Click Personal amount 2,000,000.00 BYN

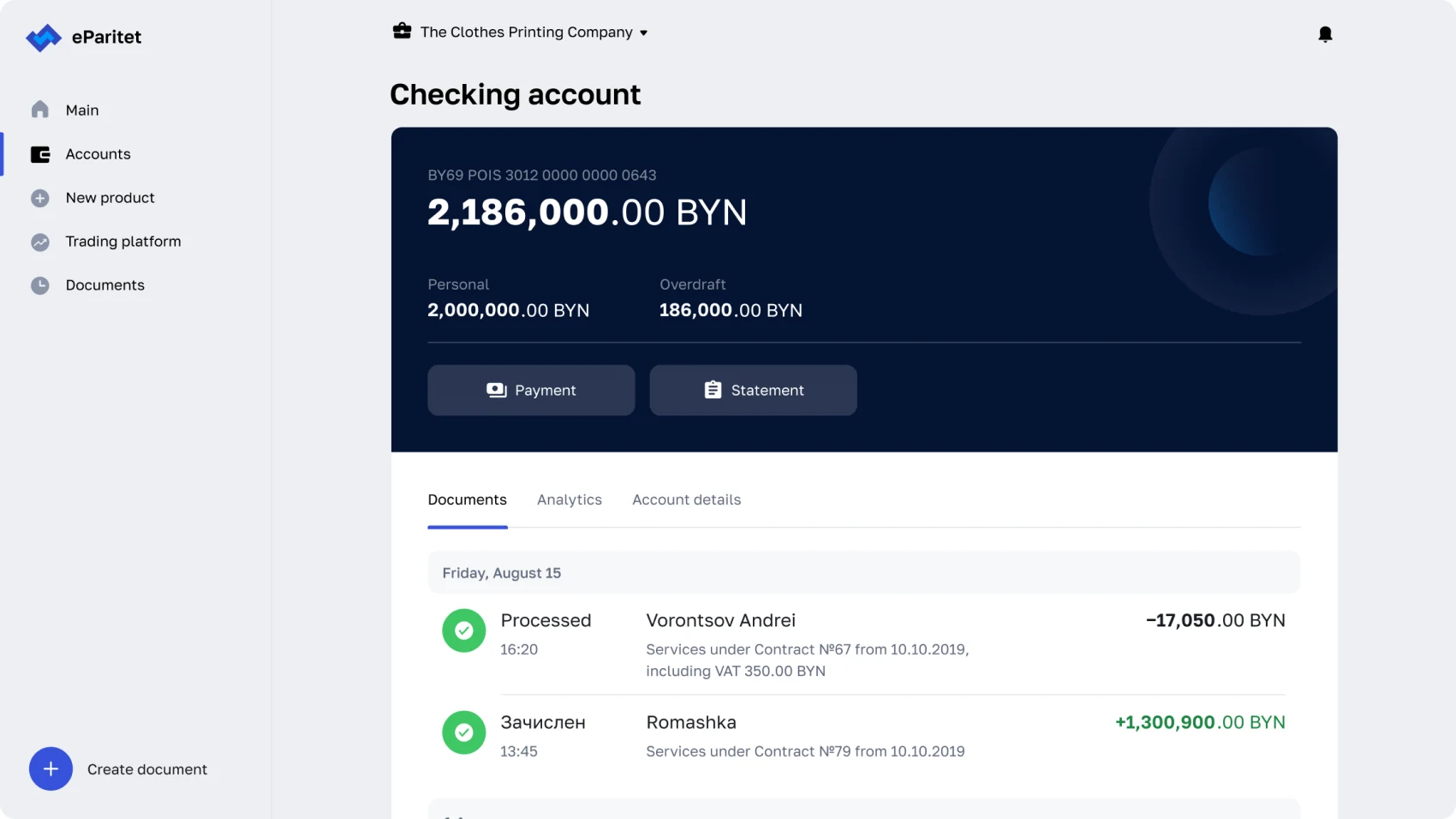[x=509, y=310]
